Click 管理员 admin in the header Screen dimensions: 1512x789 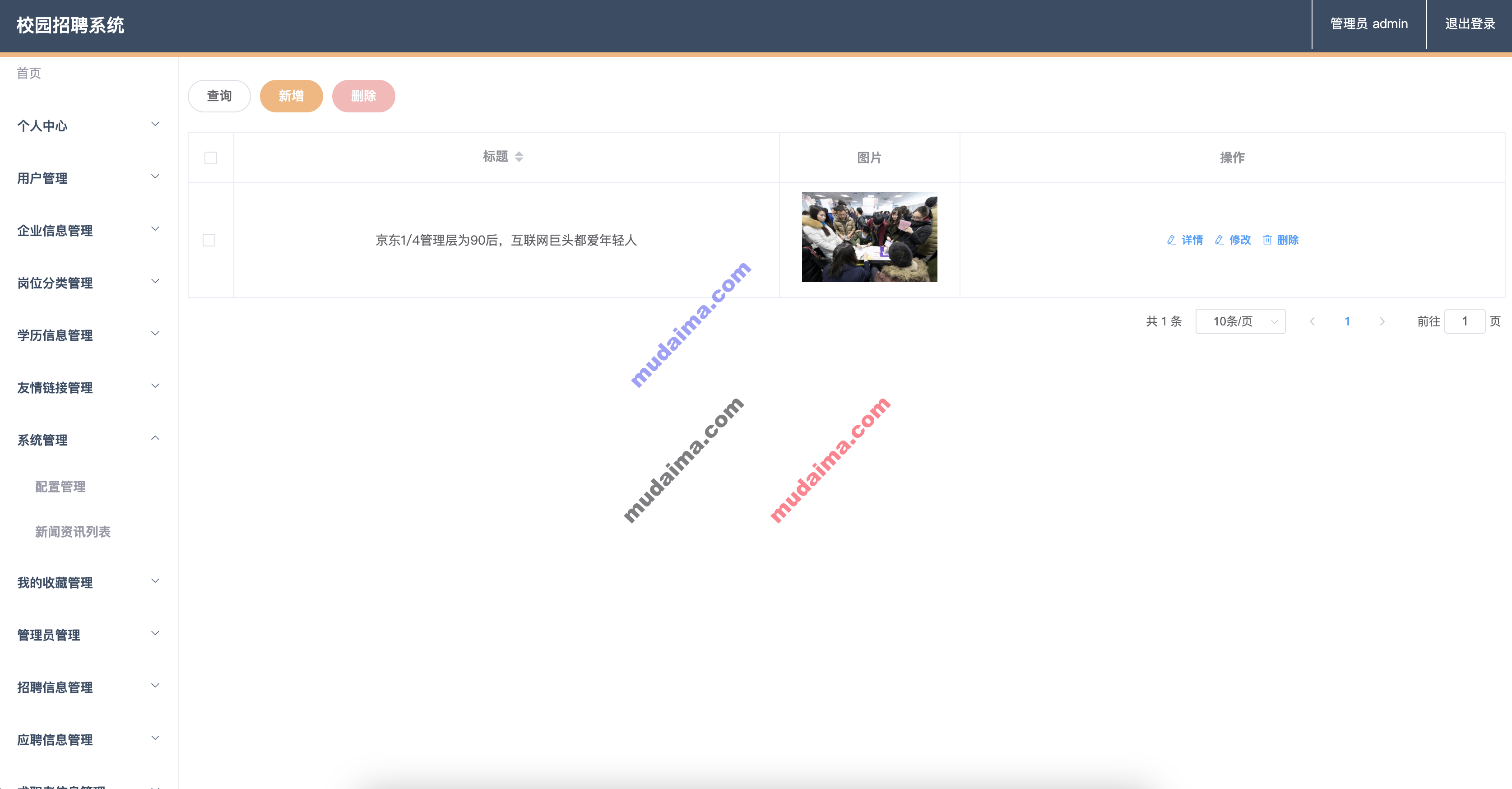pyautogui.click(x=1369, y=24)
